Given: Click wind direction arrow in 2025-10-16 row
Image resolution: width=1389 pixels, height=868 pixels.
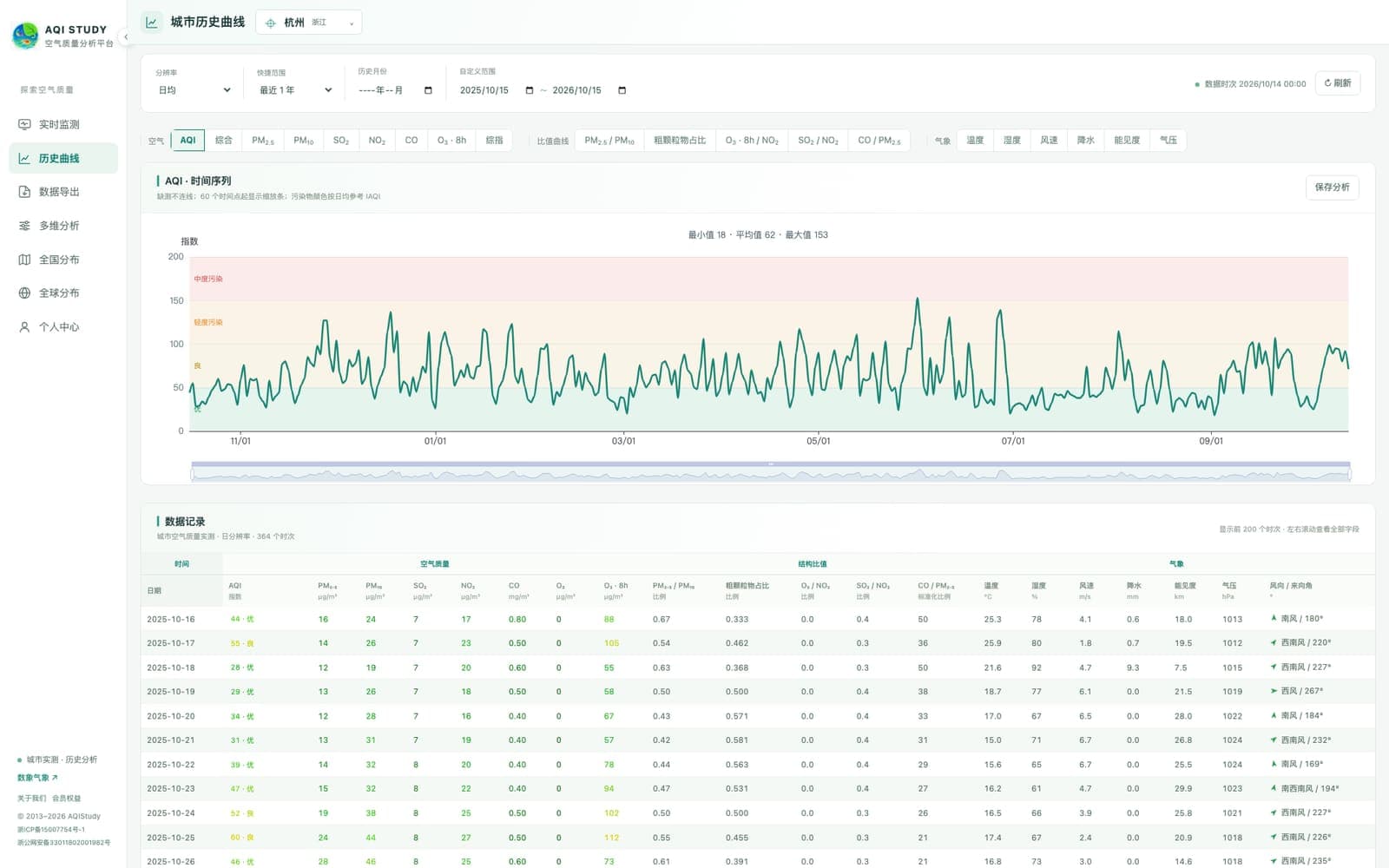Looking at the screenshot, I should 1274,619.
